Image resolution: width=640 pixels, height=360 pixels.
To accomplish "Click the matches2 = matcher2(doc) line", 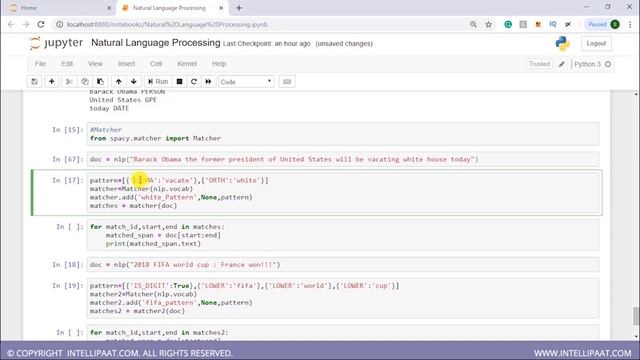I will (x=138, y=311).
